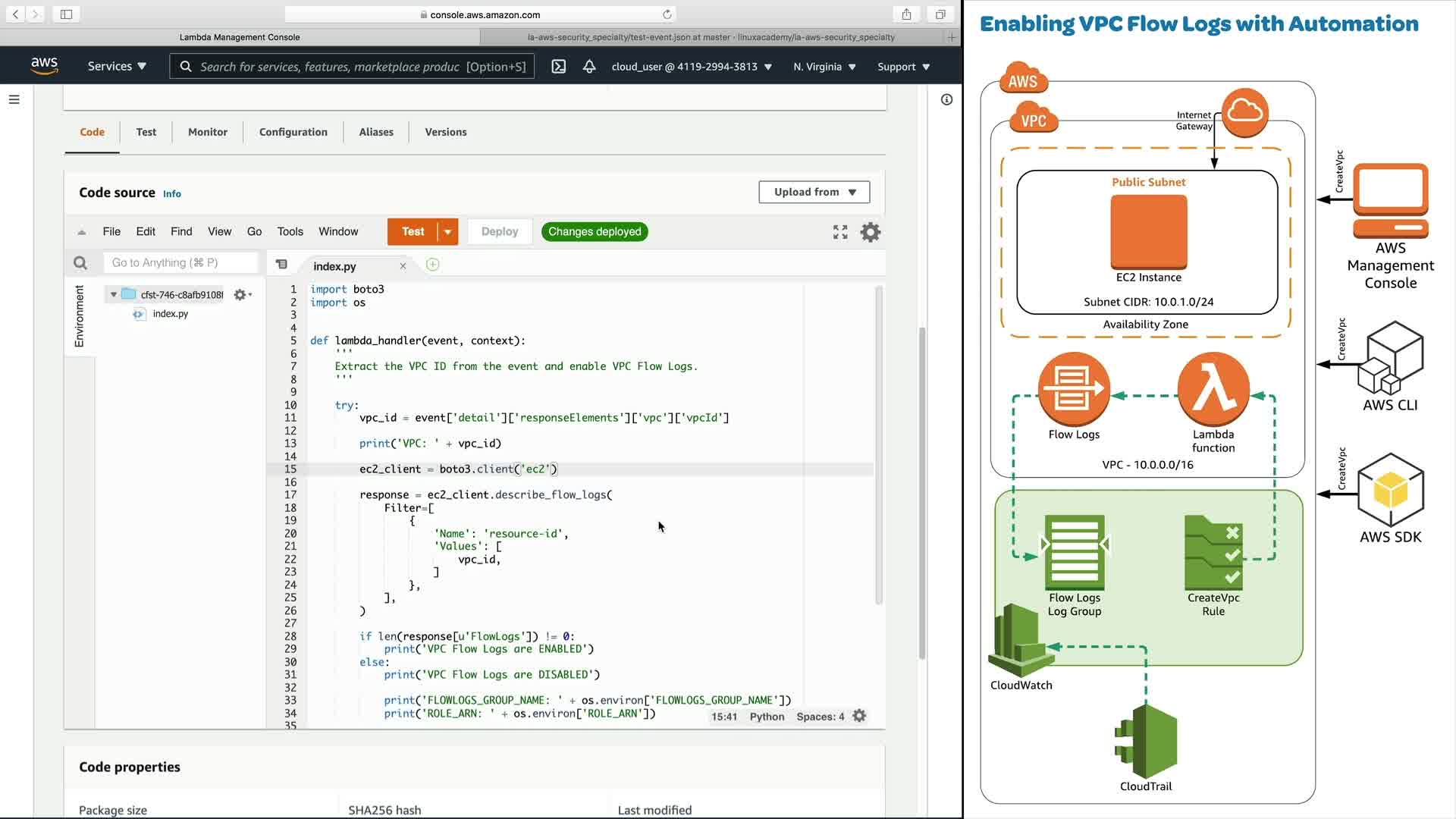Image resolution: width=1456 pixels, height=819 pixels.
Task: Open the Tools menu in the editor
Action: (x=290, y=232)
